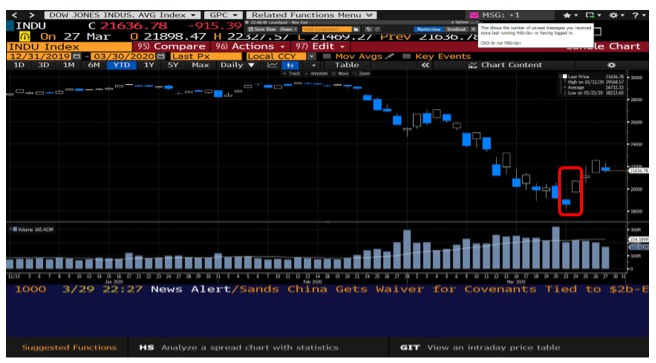
Task: Open the pink MSG envelope icon
Action: [x=474, y=15]
